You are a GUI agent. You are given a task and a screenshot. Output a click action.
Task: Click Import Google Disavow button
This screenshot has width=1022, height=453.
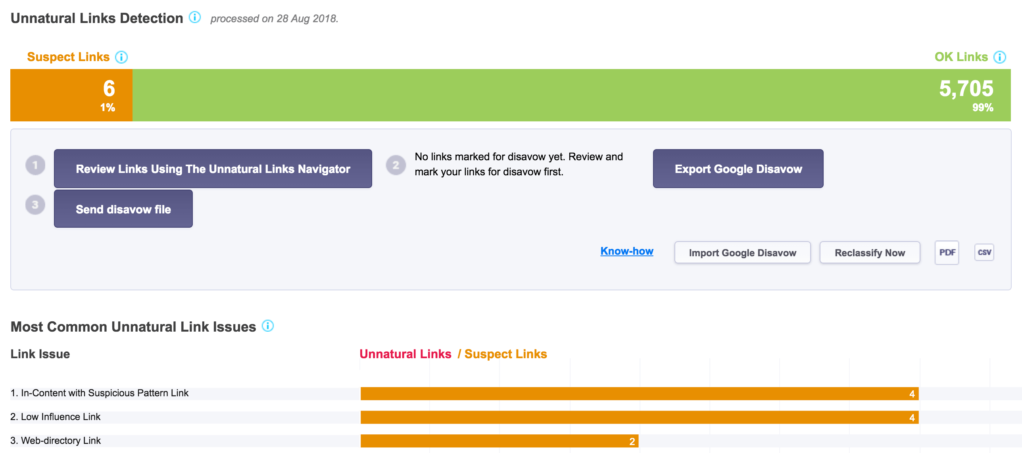(x=741, y=253)
